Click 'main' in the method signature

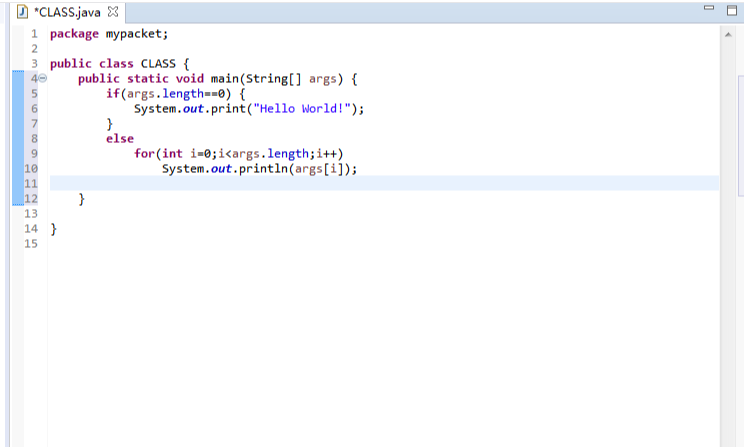click(x=224, y=79)
